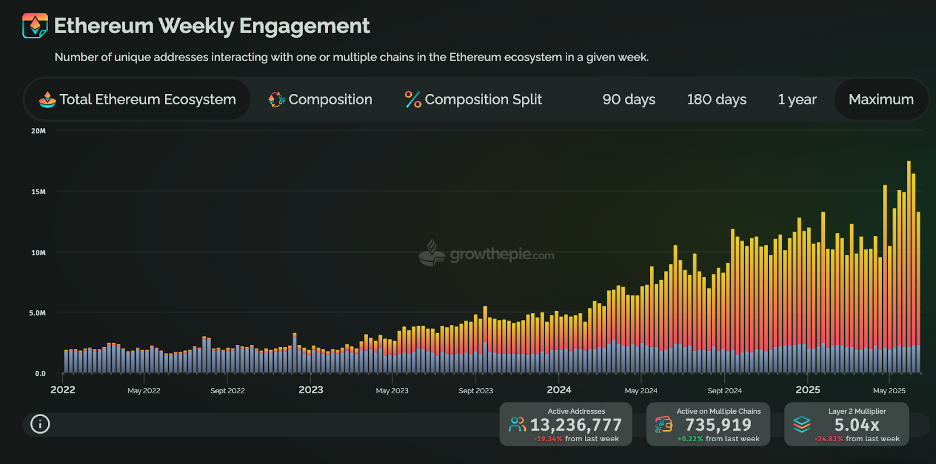Click the Active on Multiple Chains icon
Viewport: 936px width, 464px height.
click(x=664, y=424)
